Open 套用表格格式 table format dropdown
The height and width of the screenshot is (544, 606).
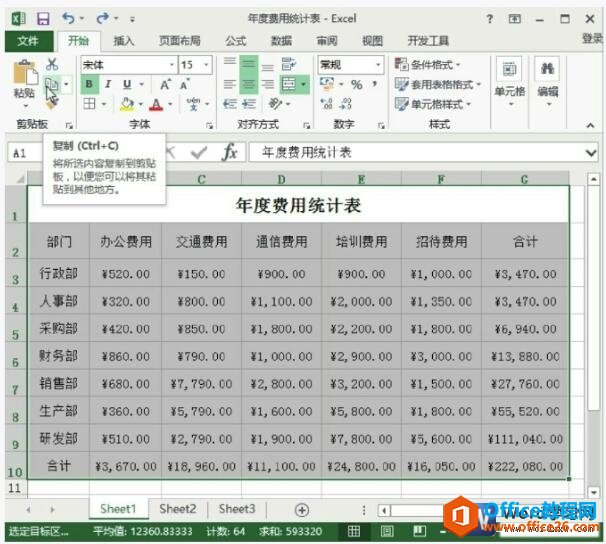click(x=437, y=84)
